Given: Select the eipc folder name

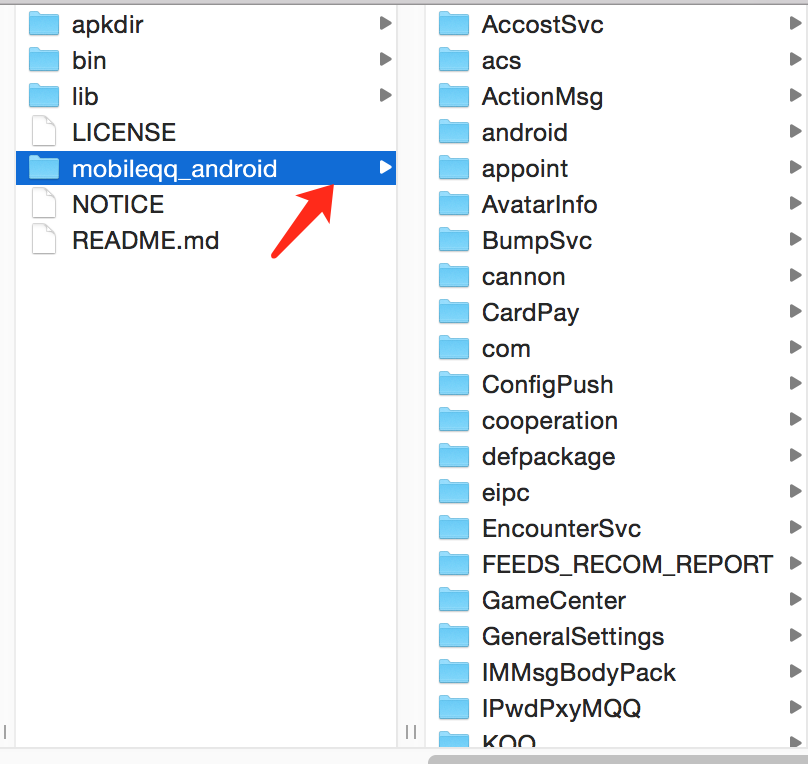Looking at the screenshot, I should pos(506,494).
